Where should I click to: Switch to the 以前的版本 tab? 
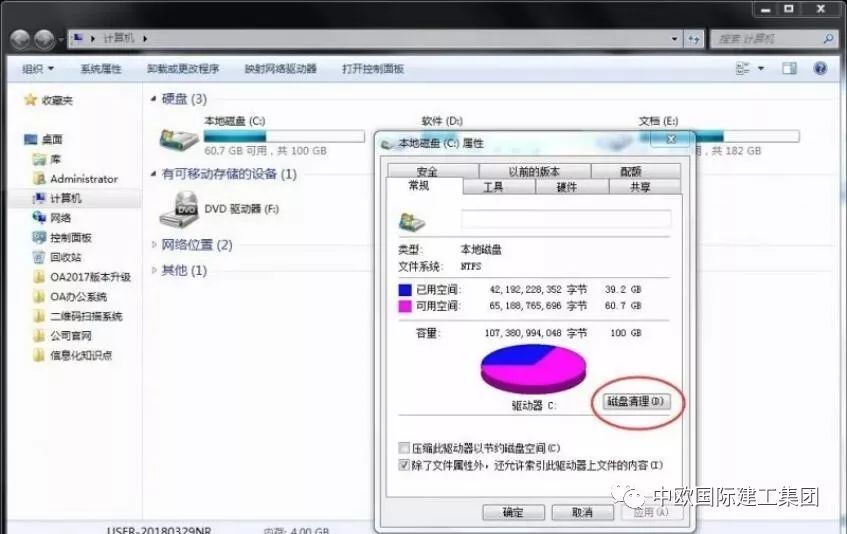tap(534, 171)
